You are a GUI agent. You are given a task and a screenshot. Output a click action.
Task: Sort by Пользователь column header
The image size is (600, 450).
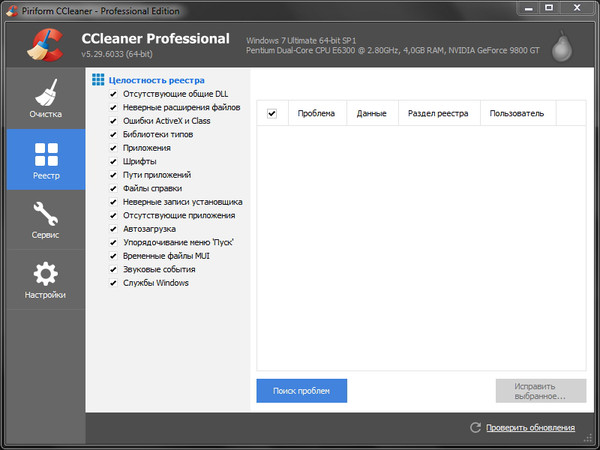[x=518, y=113]
